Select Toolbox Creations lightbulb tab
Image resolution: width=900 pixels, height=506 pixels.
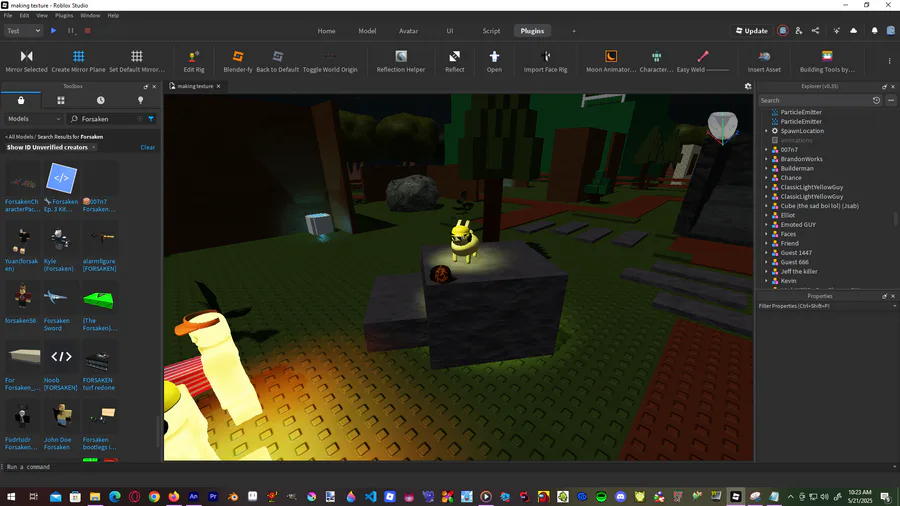click(x=141, y=100)
